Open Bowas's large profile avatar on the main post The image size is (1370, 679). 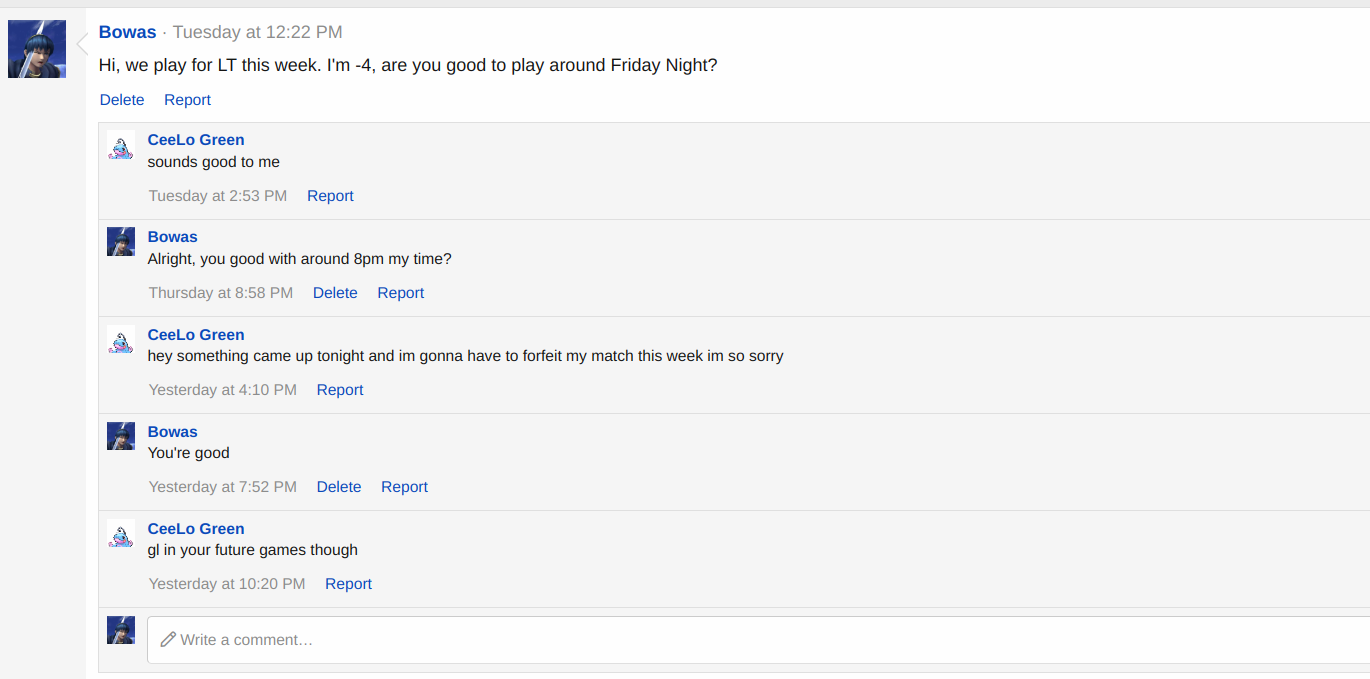click(x=37, y=49)
